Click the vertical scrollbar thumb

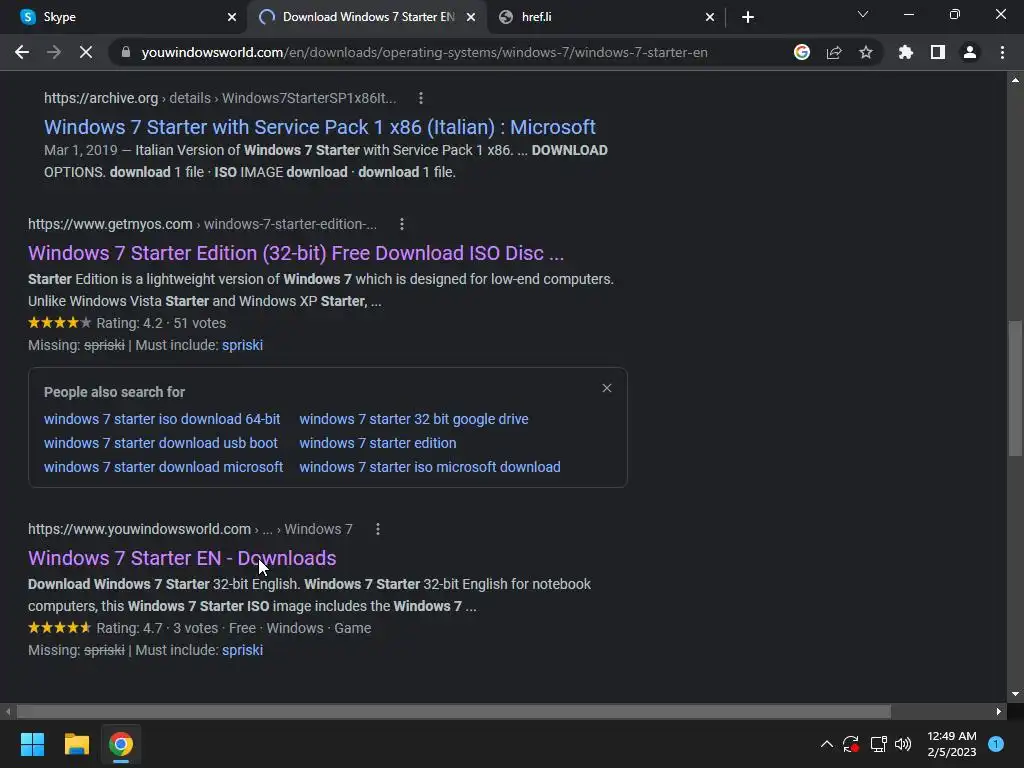pos(1015,388)
